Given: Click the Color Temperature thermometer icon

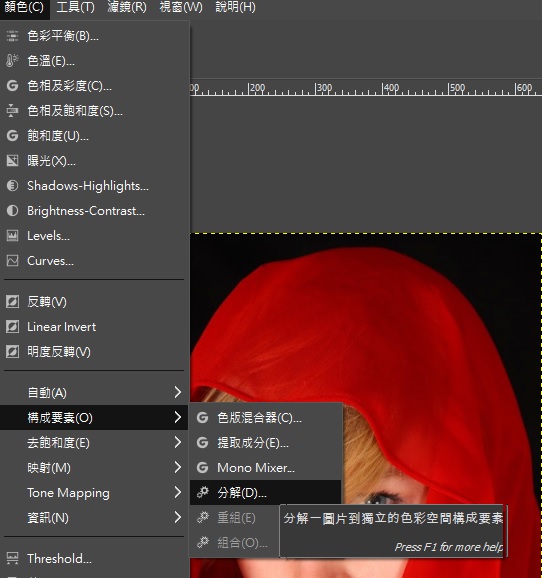Looking at the screenshot, I should click(x=12, y=61).
